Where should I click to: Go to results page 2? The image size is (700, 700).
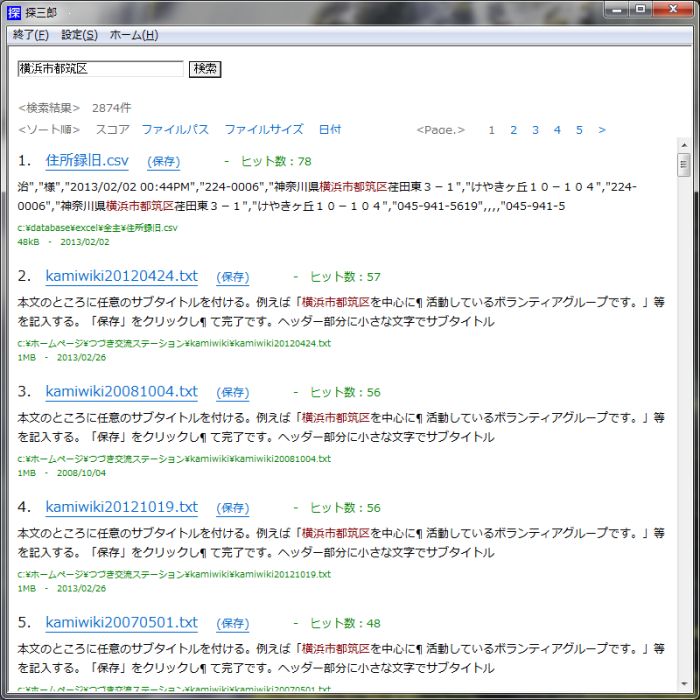click(513, 130)
